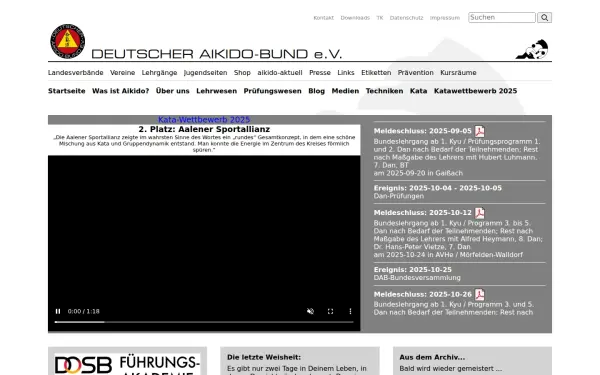
Task: Open the Über uns menu
Action: coord(173,91)
